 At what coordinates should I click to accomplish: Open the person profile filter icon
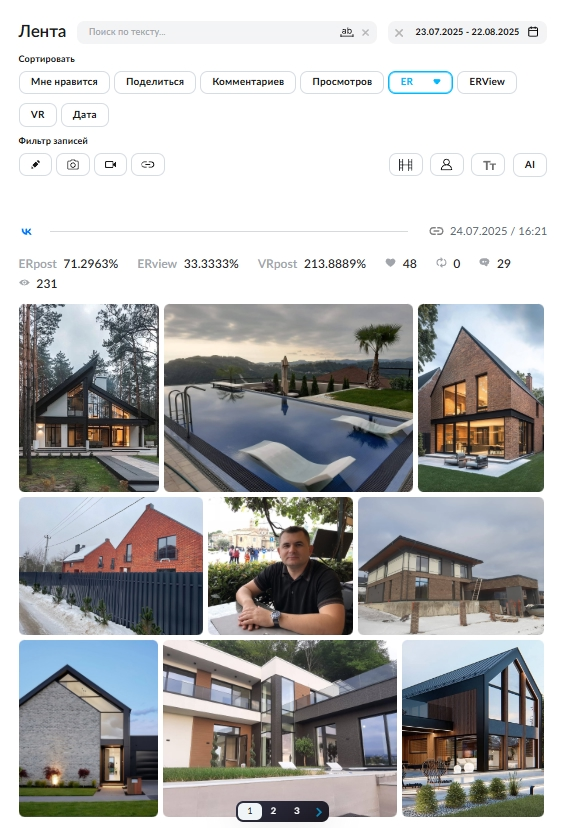coord(446,165)
